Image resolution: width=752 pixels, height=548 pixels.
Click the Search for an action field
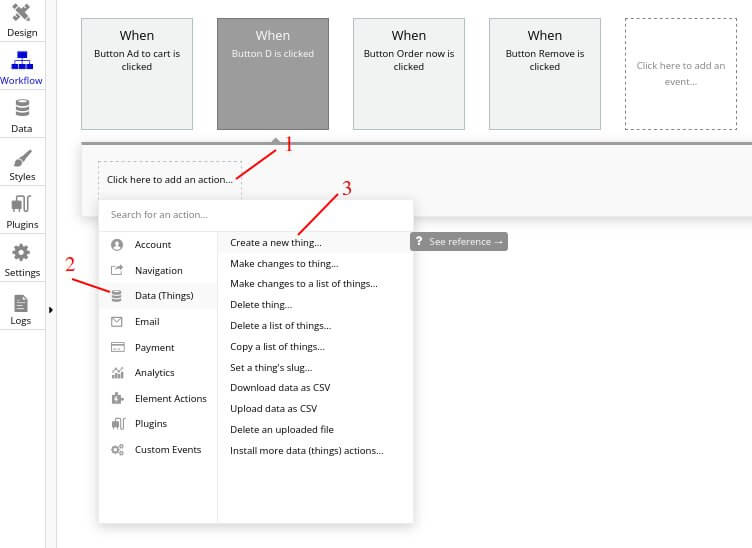[255, 214]
